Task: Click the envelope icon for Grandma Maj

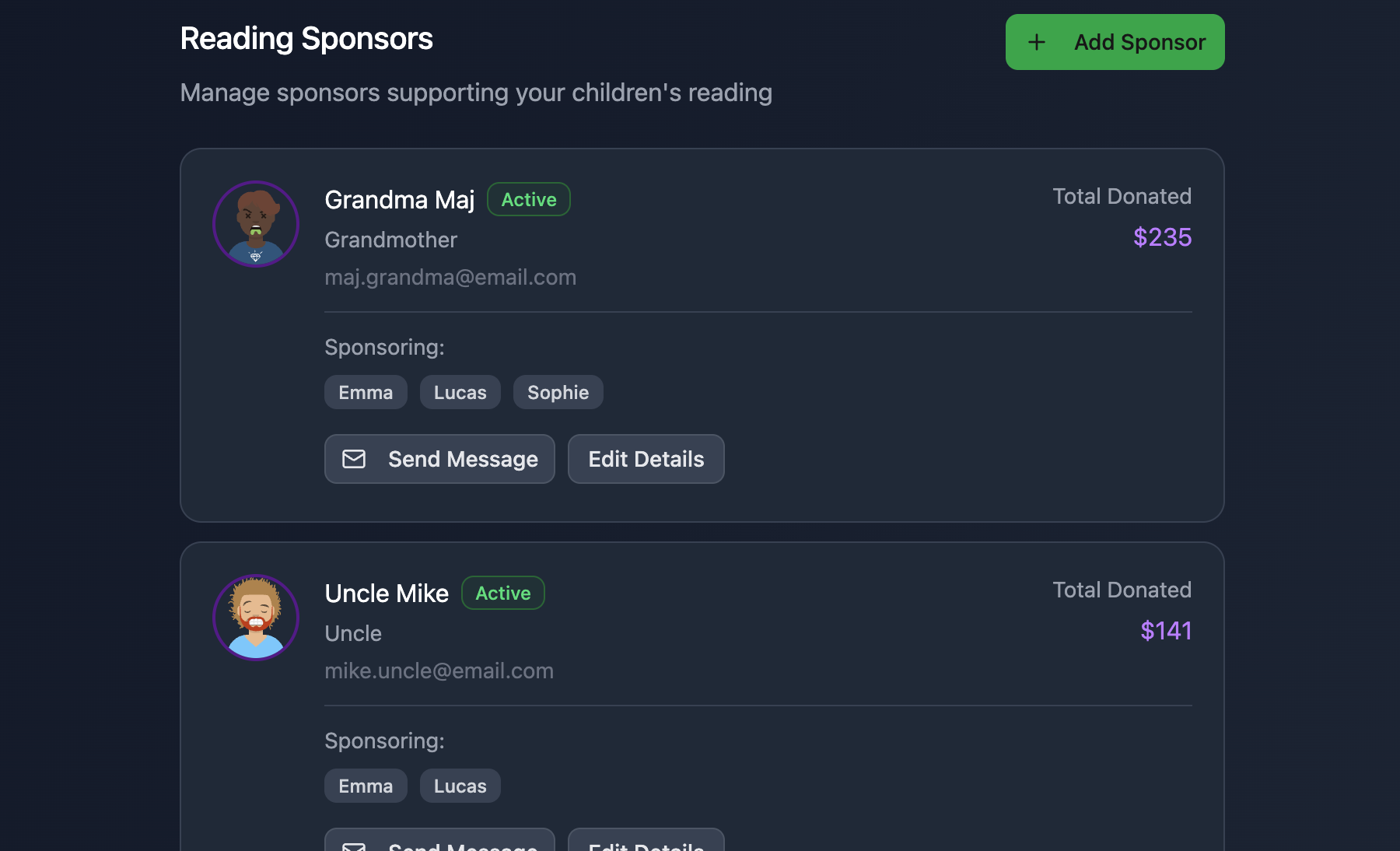Action: (x=354, y=459)
